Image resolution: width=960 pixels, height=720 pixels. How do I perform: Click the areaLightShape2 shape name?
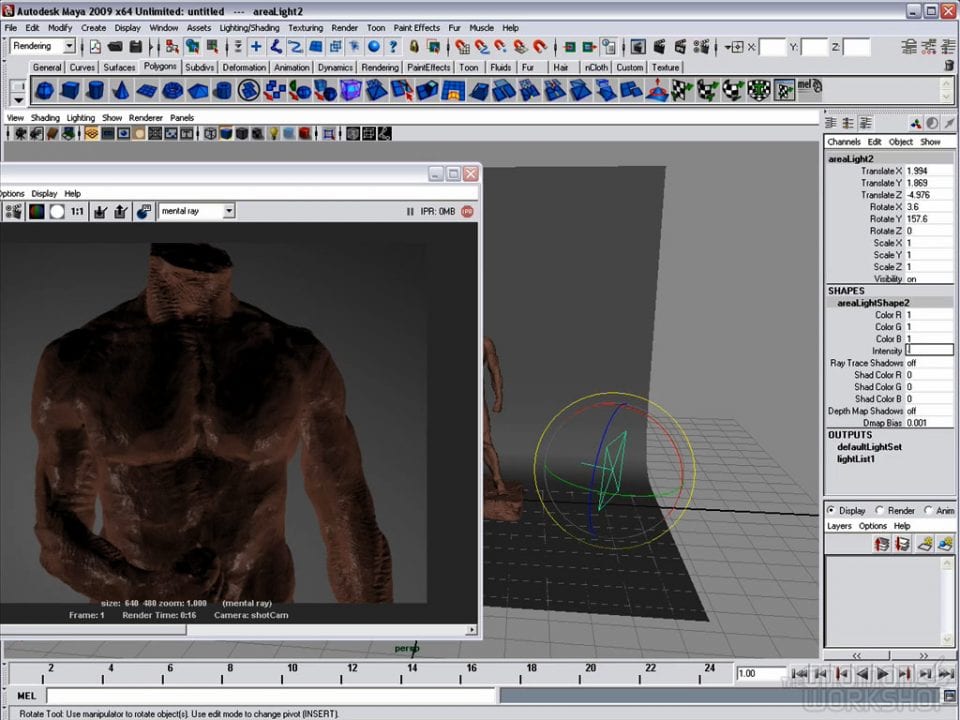point(873,302)
